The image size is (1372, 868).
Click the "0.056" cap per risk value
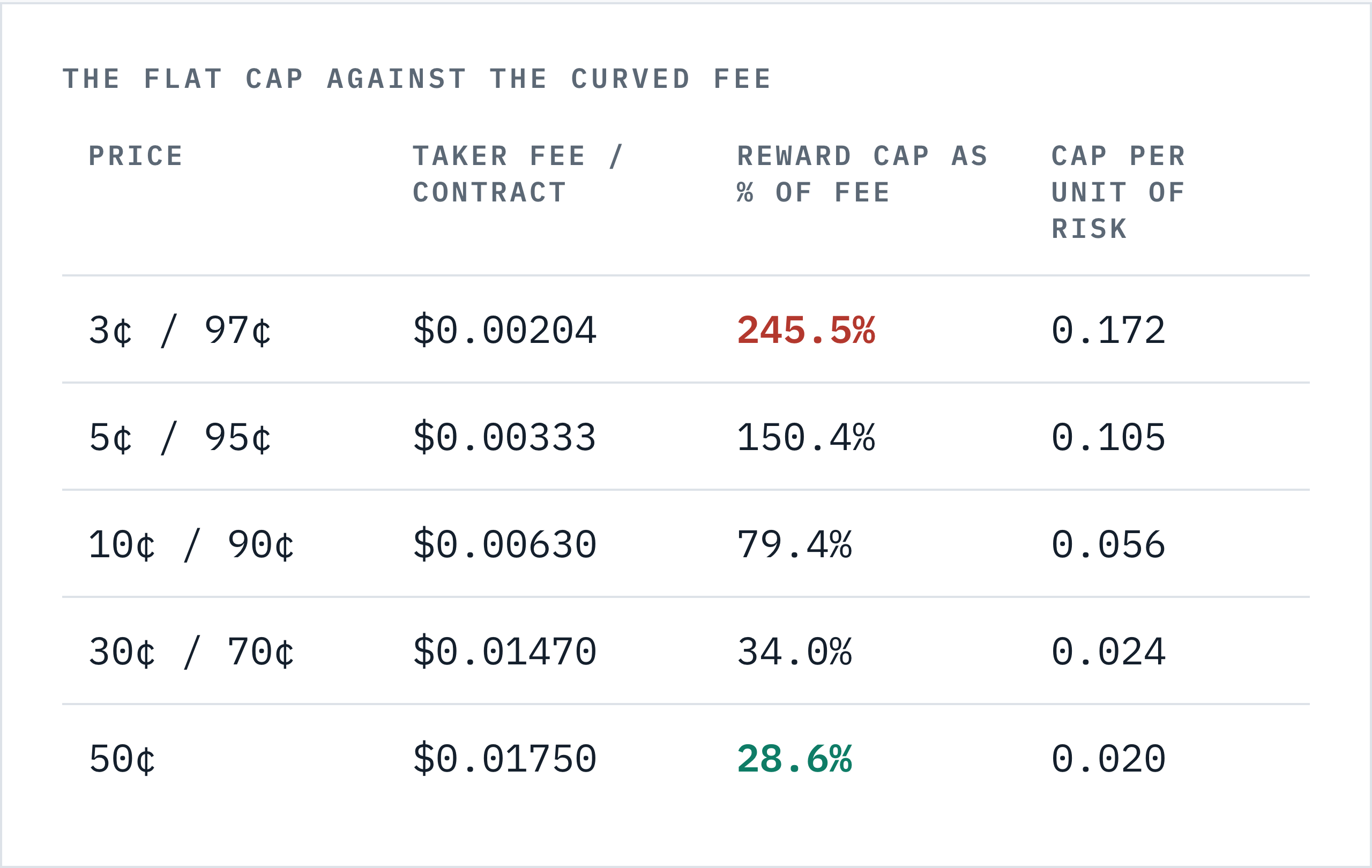coord(1108,544)
